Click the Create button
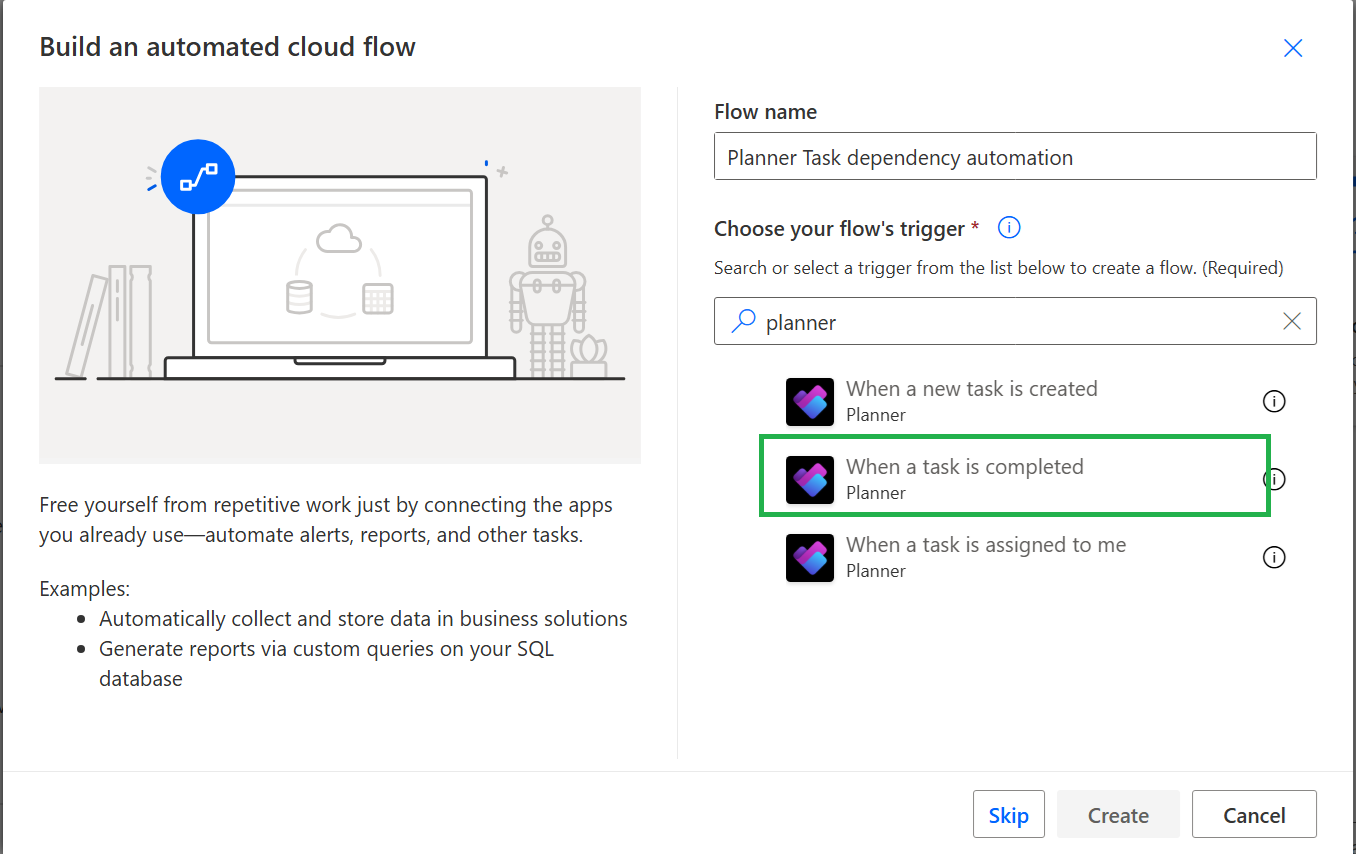The width and height of the screenshot is (1356, 854). point(1118,815)
